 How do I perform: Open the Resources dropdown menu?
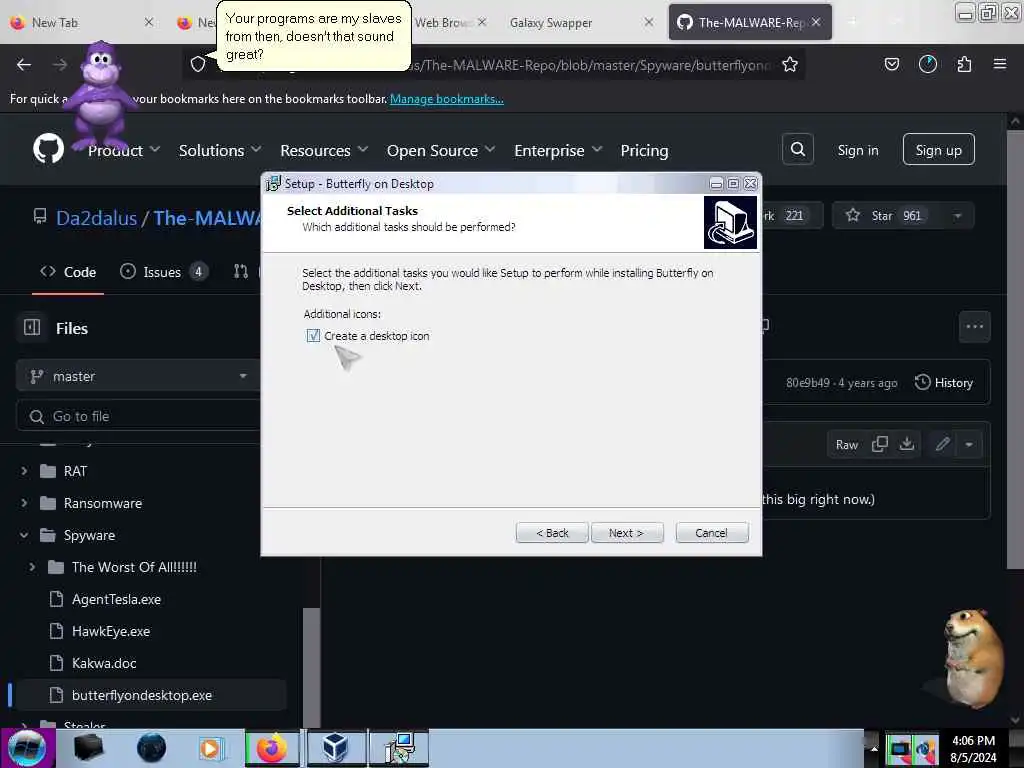click(x=324, y=150)
